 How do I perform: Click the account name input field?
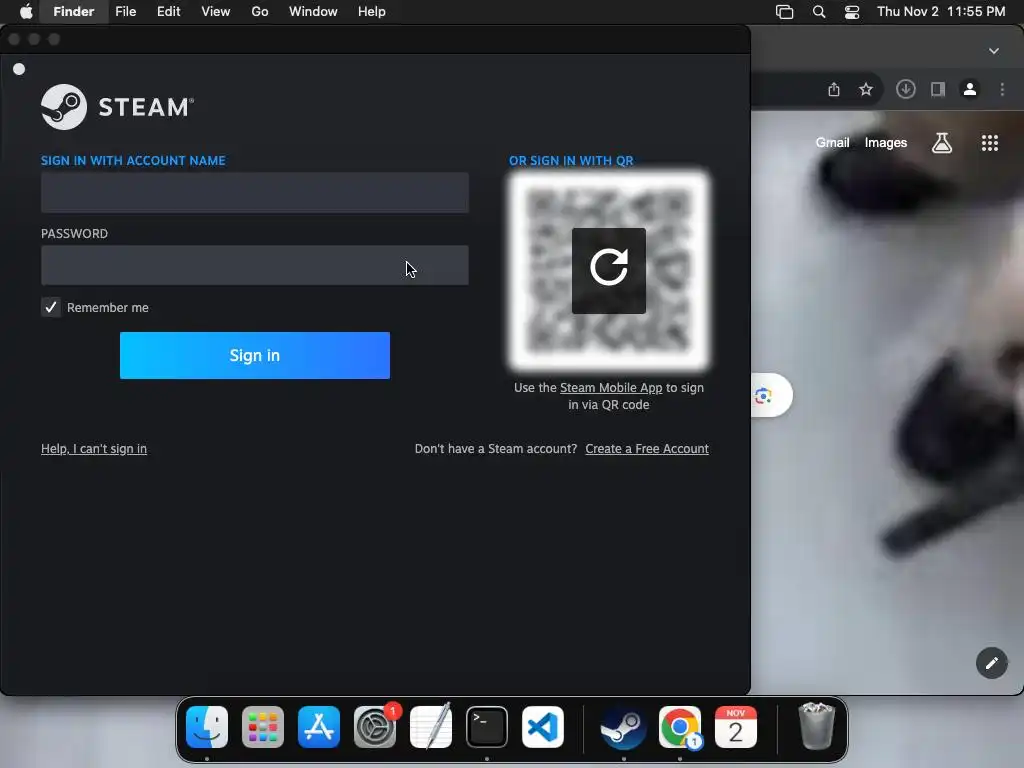255,193
